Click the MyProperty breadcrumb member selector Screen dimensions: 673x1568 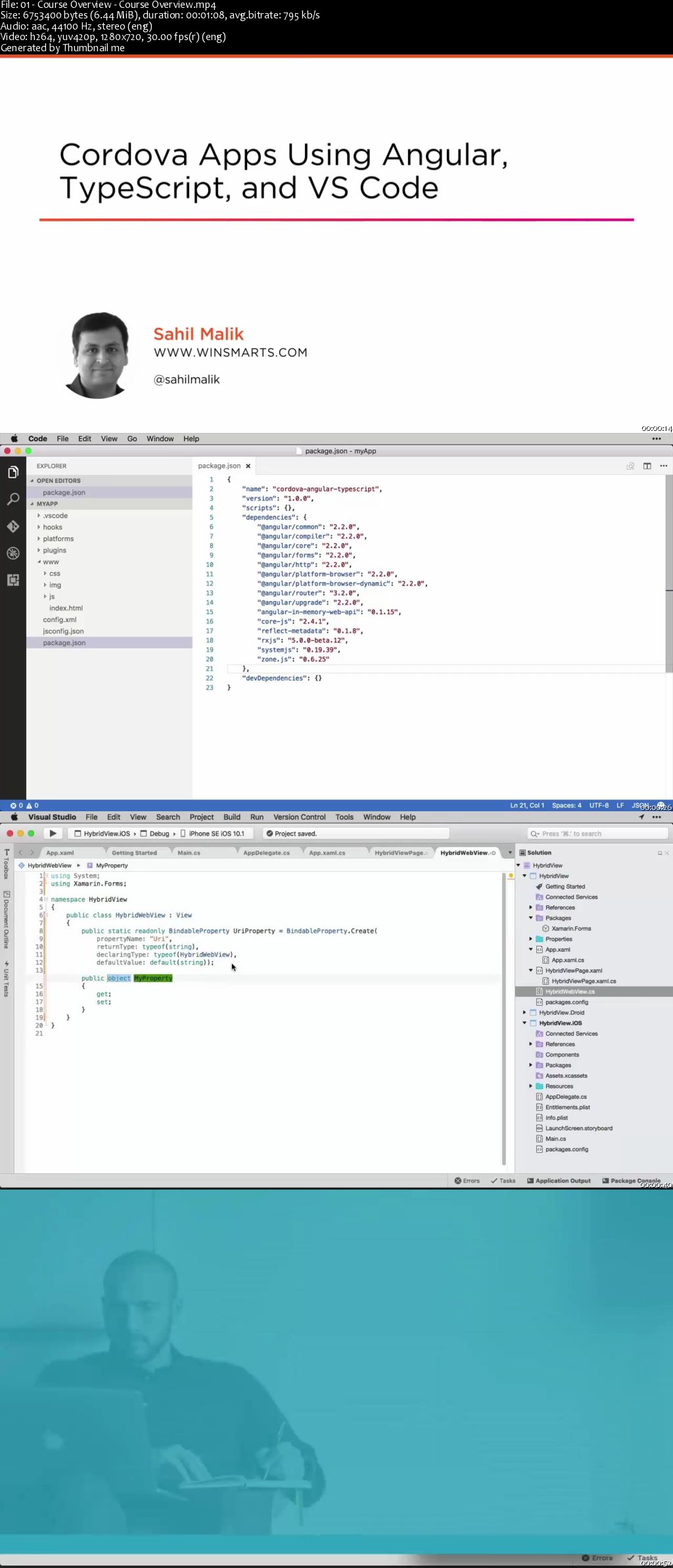click(x=108, y=866)
